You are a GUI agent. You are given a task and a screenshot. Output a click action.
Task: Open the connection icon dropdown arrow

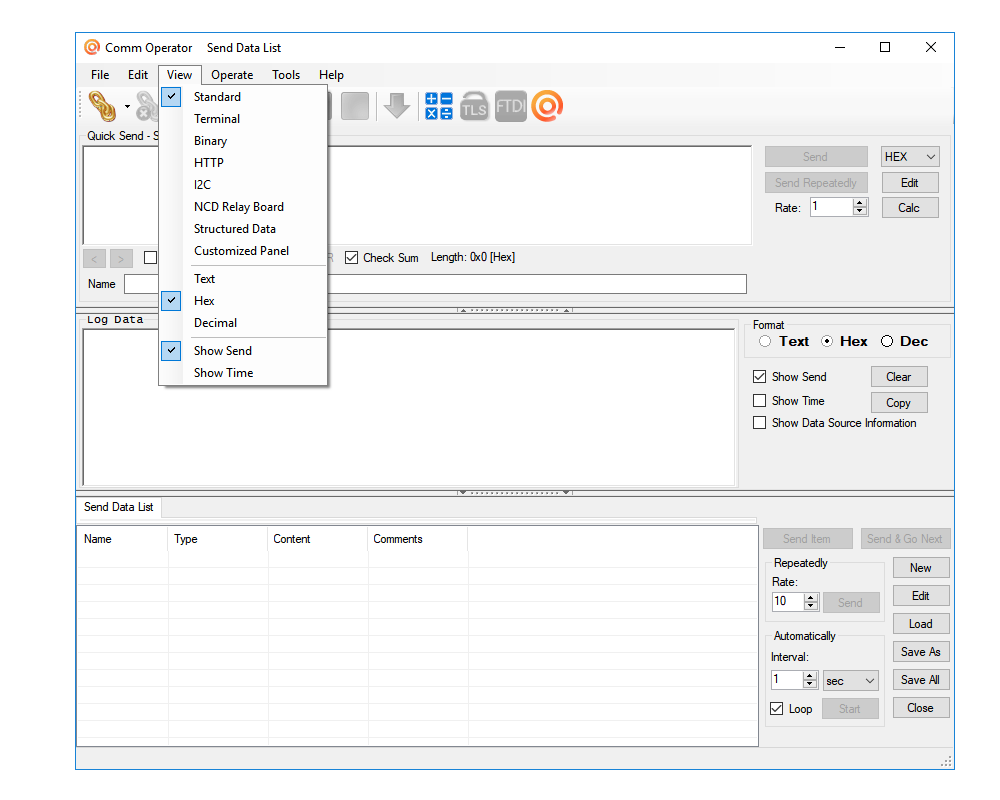127,107
